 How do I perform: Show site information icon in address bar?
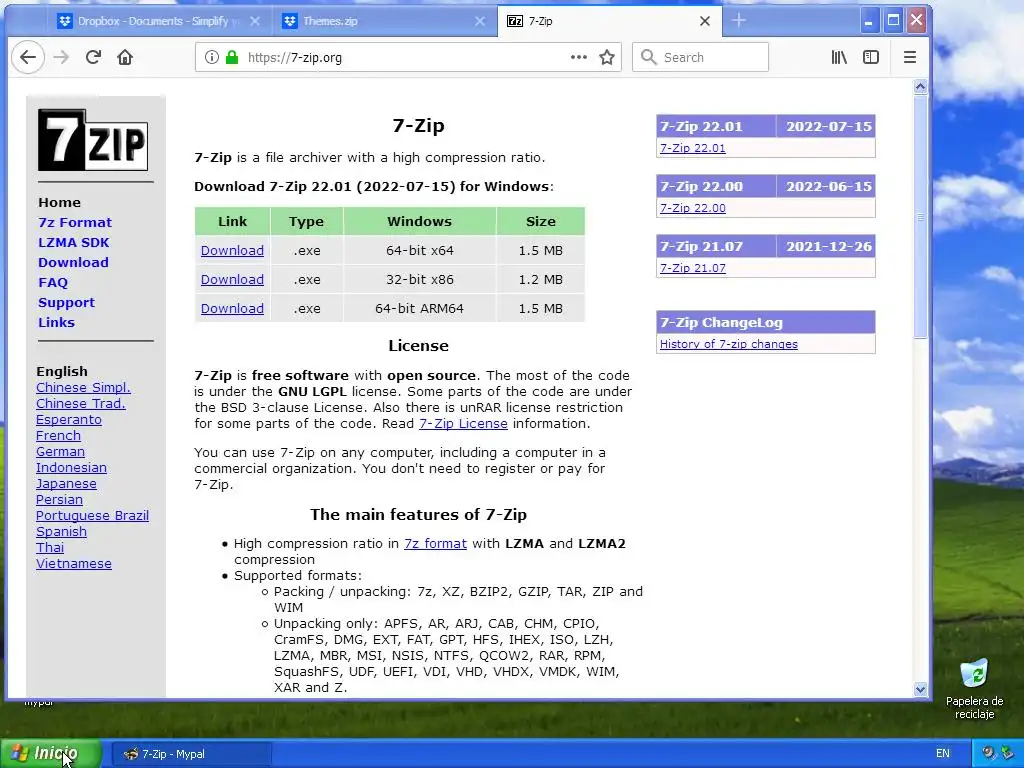pos(212,57)
